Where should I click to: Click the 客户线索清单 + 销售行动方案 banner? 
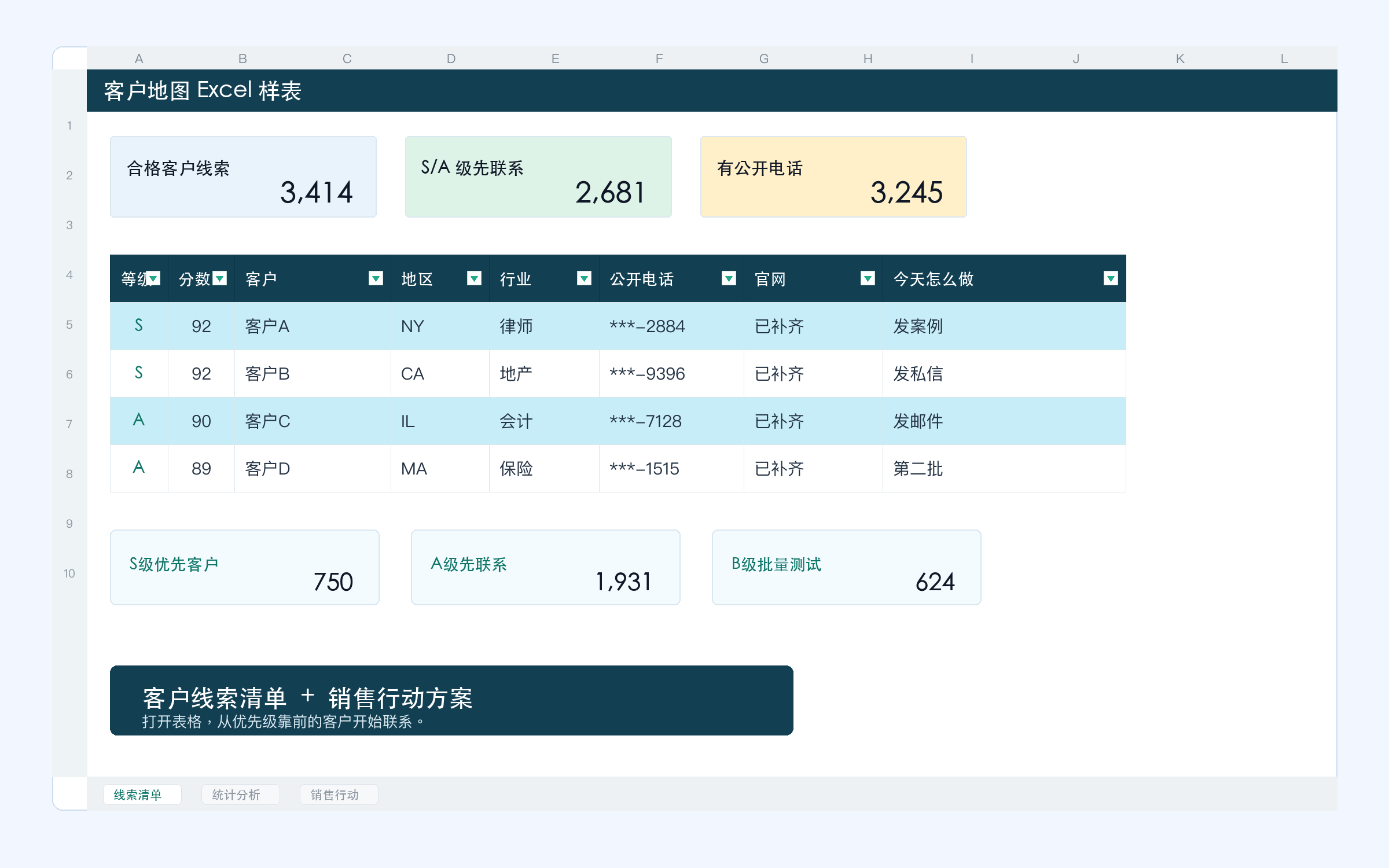(451, 701)
